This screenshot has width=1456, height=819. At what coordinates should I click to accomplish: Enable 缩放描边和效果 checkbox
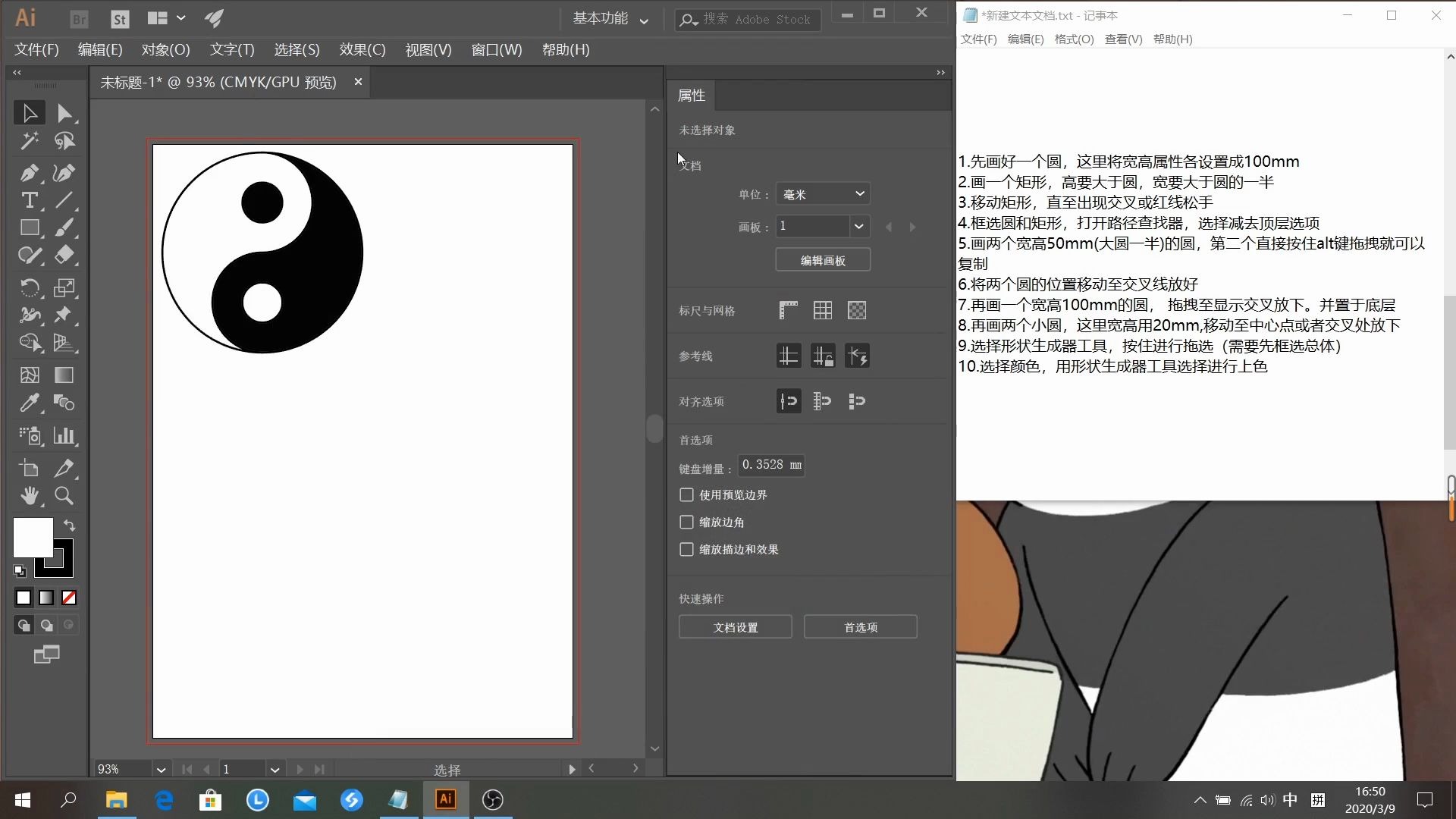click(686, 549)
